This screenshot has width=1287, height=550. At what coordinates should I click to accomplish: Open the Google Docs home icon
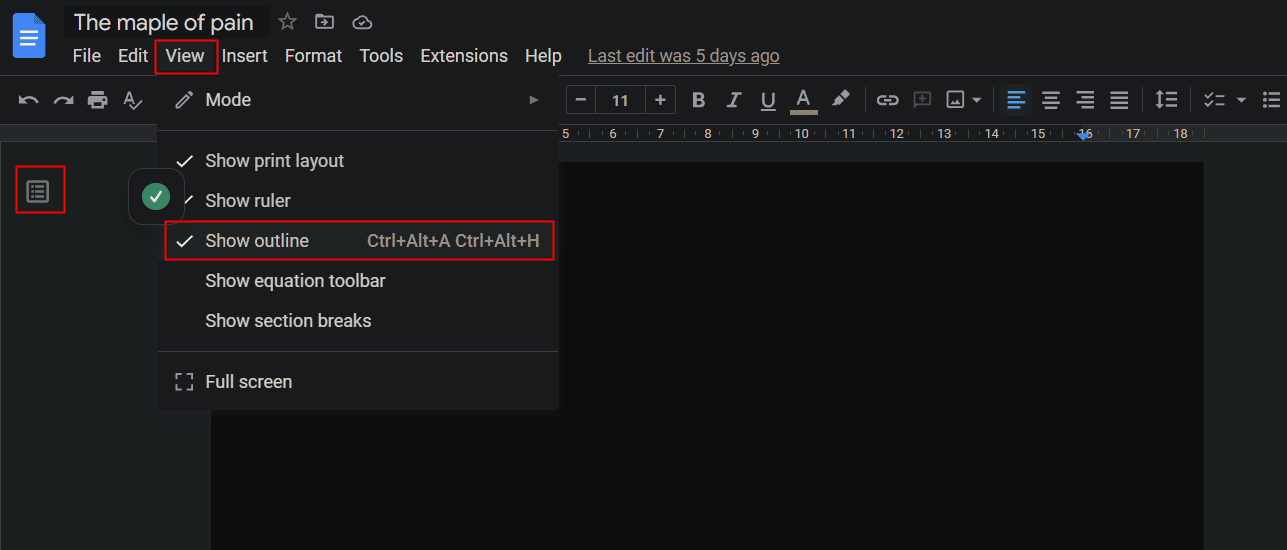[29, 36]
